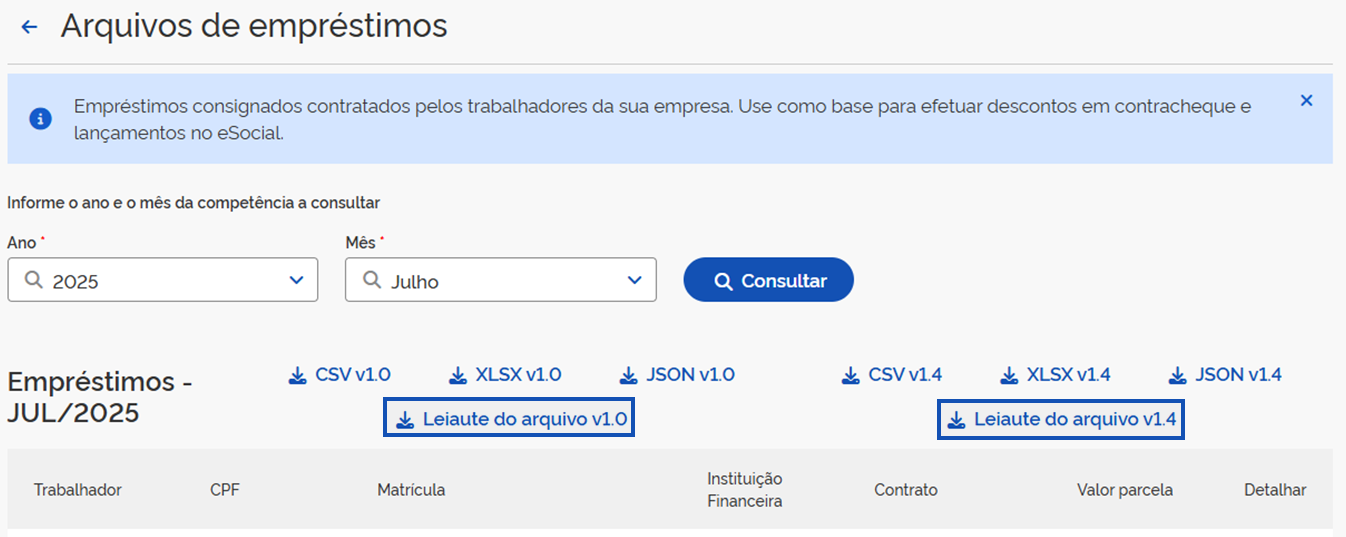Open the Leiaute do arquivo v1.4 link
This screenshot has width=1346, height=537.
coord(1061,420)
